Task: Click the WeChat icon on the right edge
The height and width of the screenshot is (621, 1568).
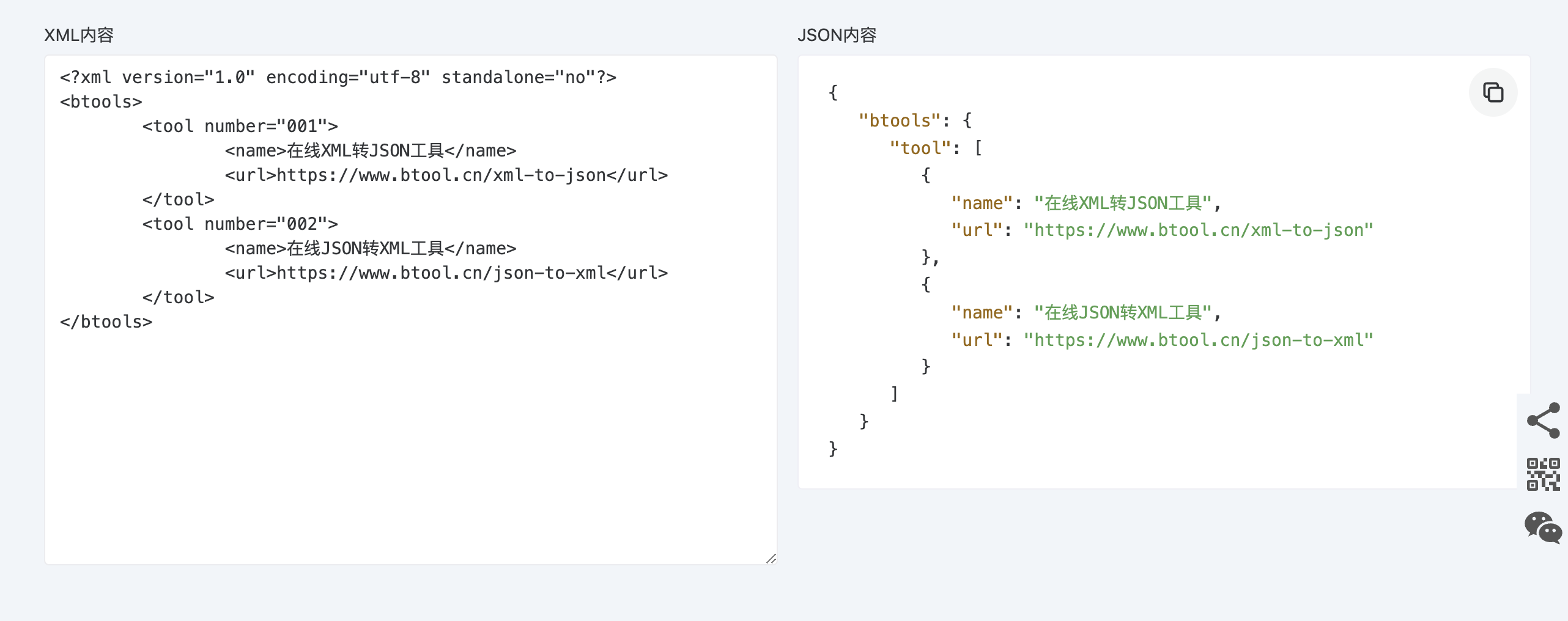Action: (x=1543, y=527)
